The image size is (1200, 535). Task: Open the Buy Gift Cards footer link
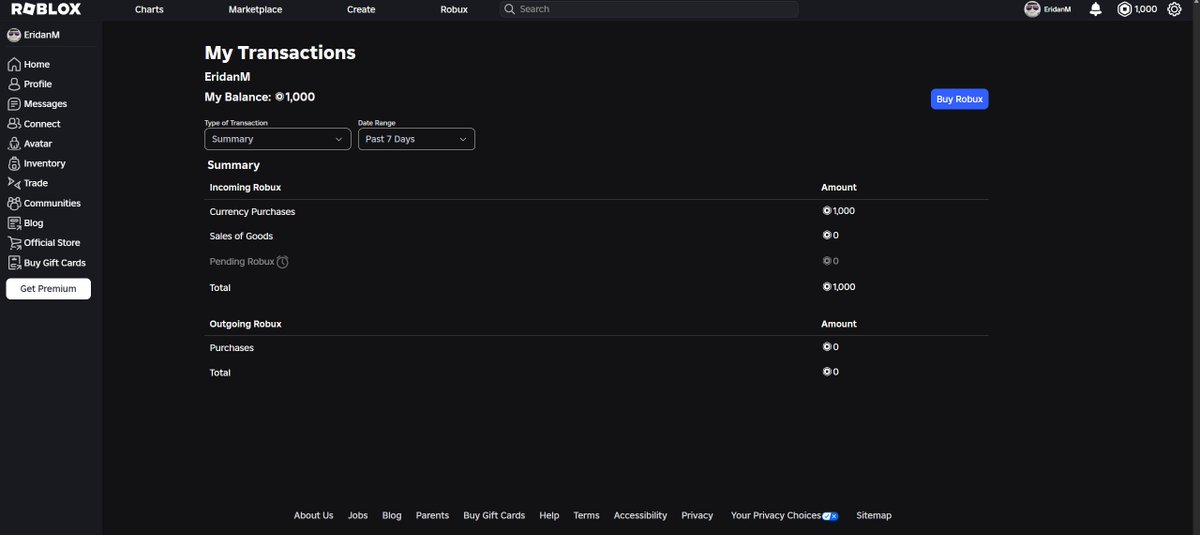(x=494, y=516)
